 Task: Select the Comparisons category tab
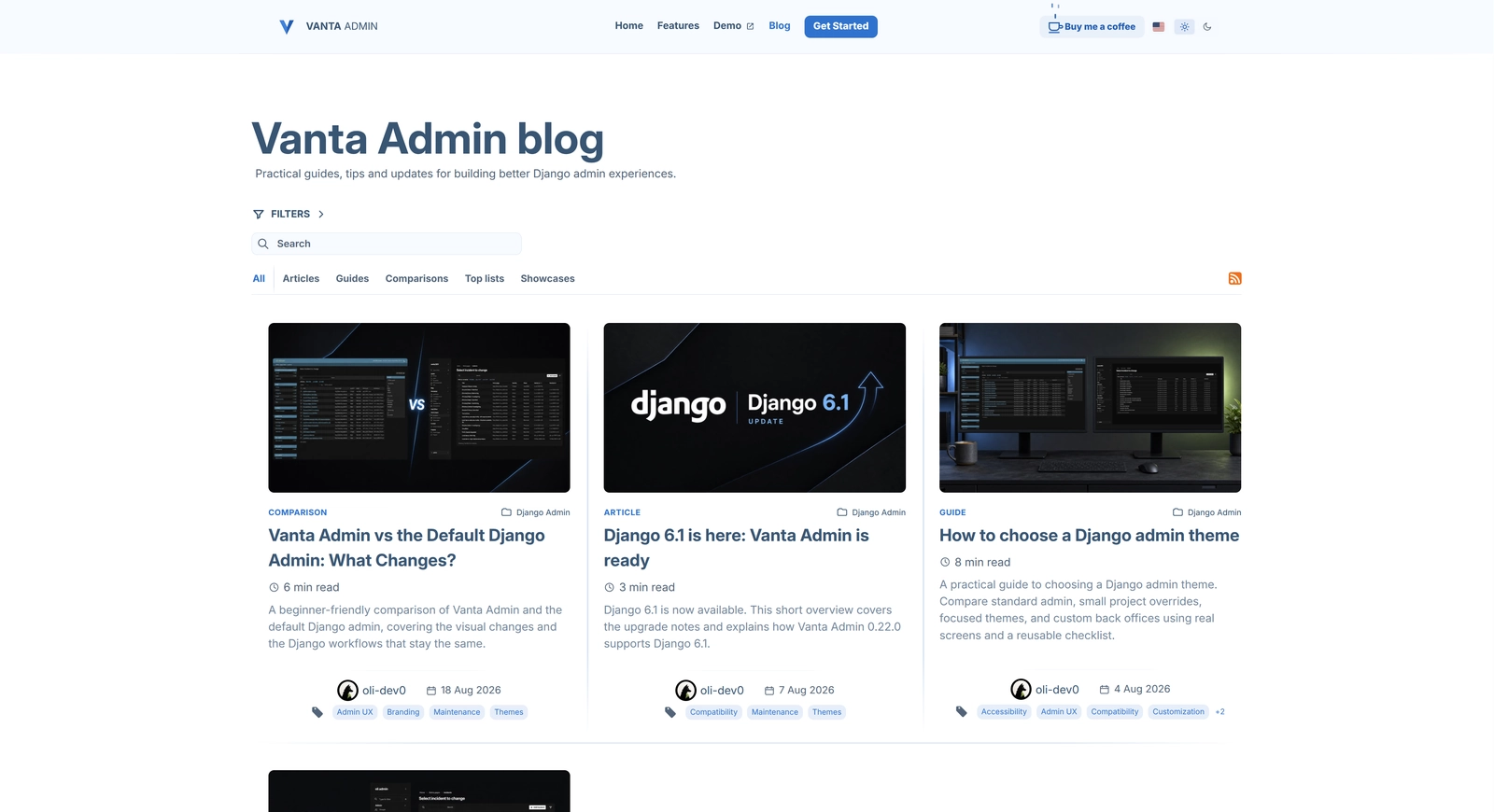416,279
